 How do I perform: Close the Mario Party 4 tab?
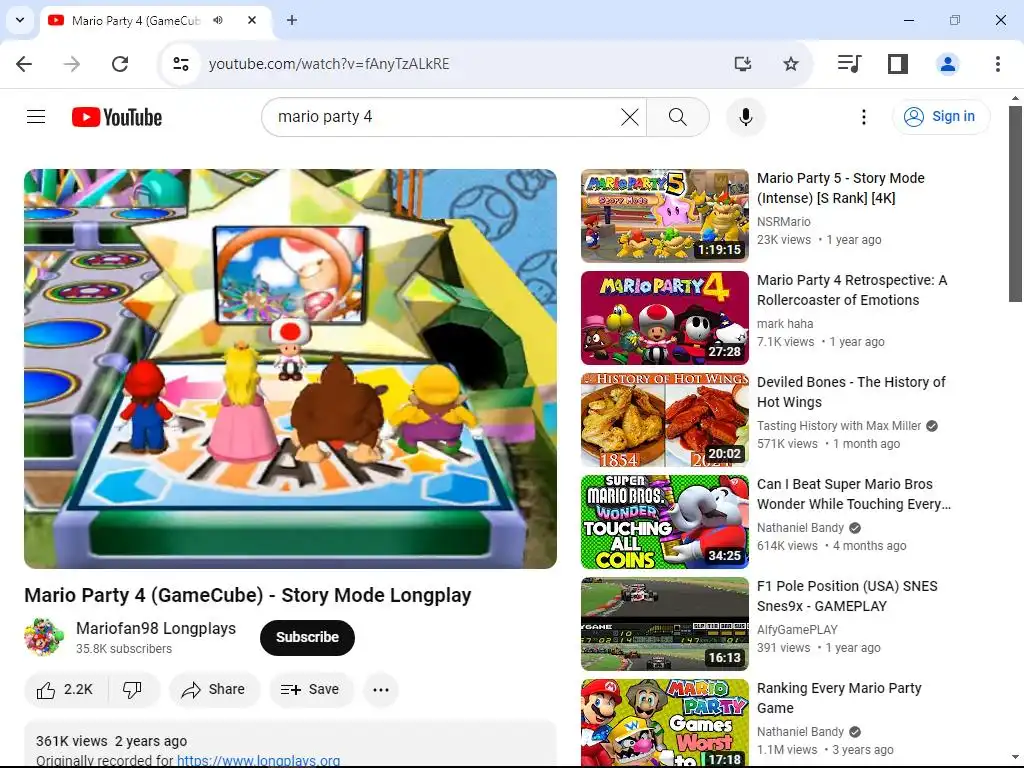[252, 20]
